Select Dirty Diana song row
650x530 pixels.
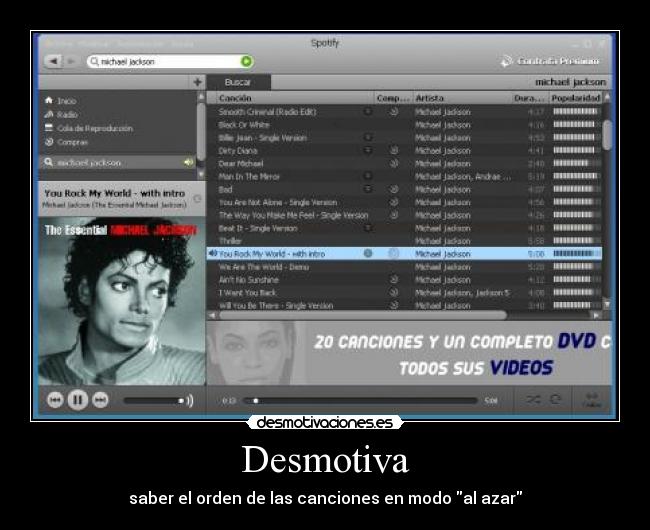(x=404, y=150)
